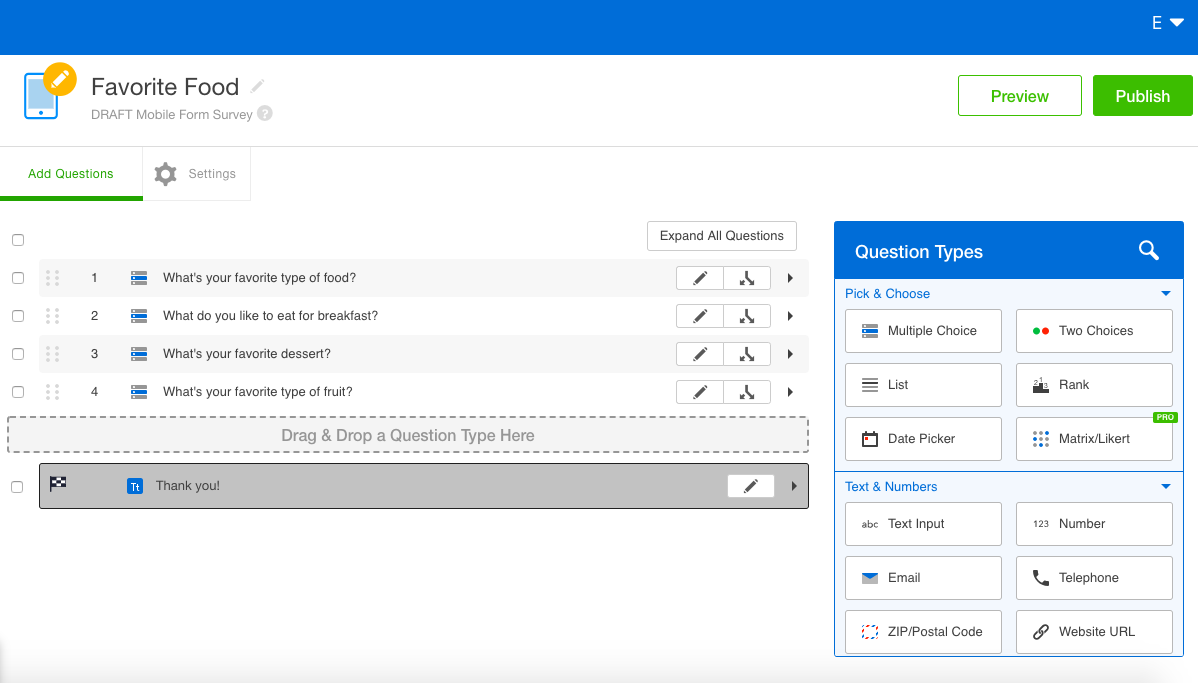Click branching icon for question 4
The width and height of the screenshot is (1198, 683).
tap(747, 392)
